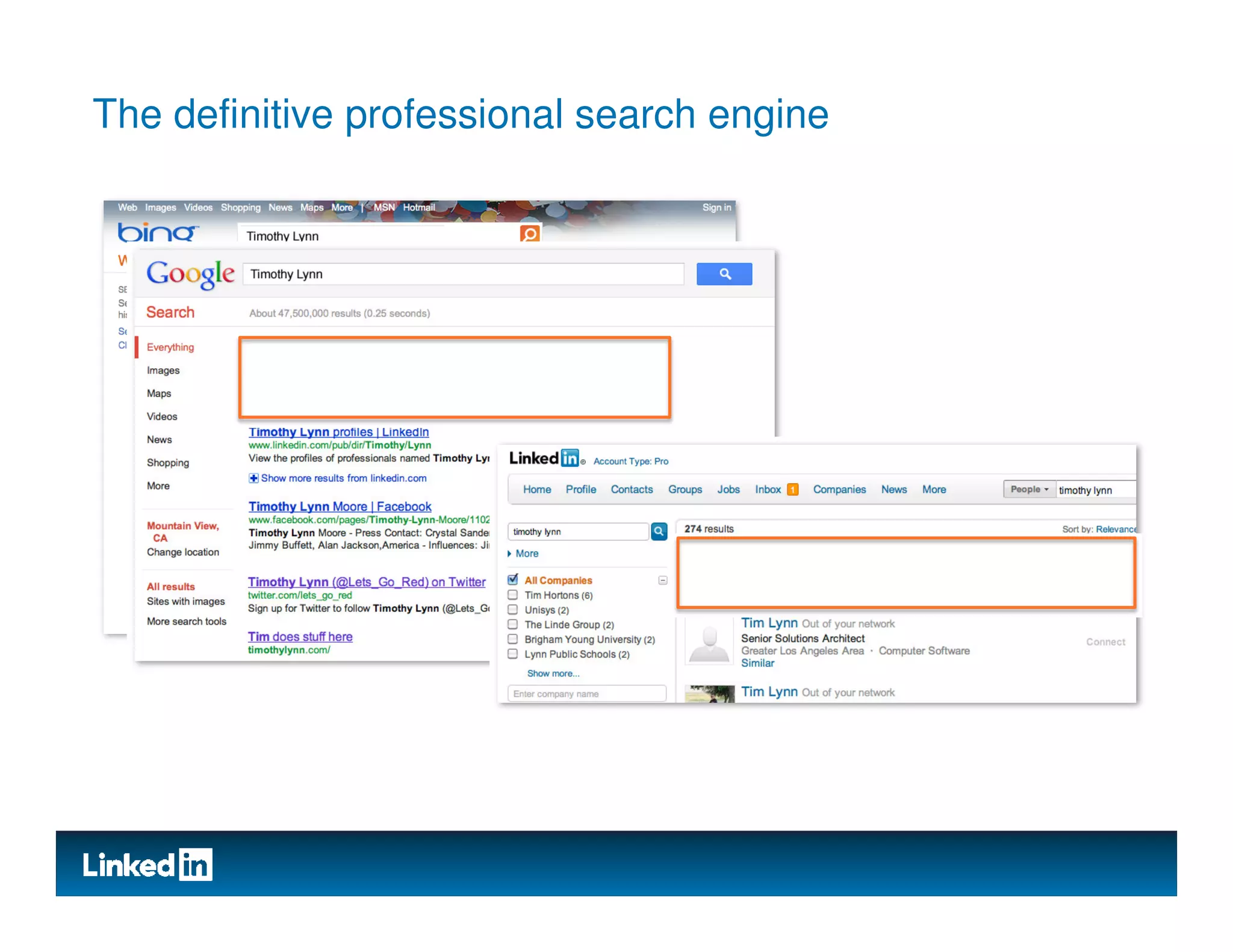
Task: Open Timothy Lynn Twitter result link
Action: coord(367,582)
